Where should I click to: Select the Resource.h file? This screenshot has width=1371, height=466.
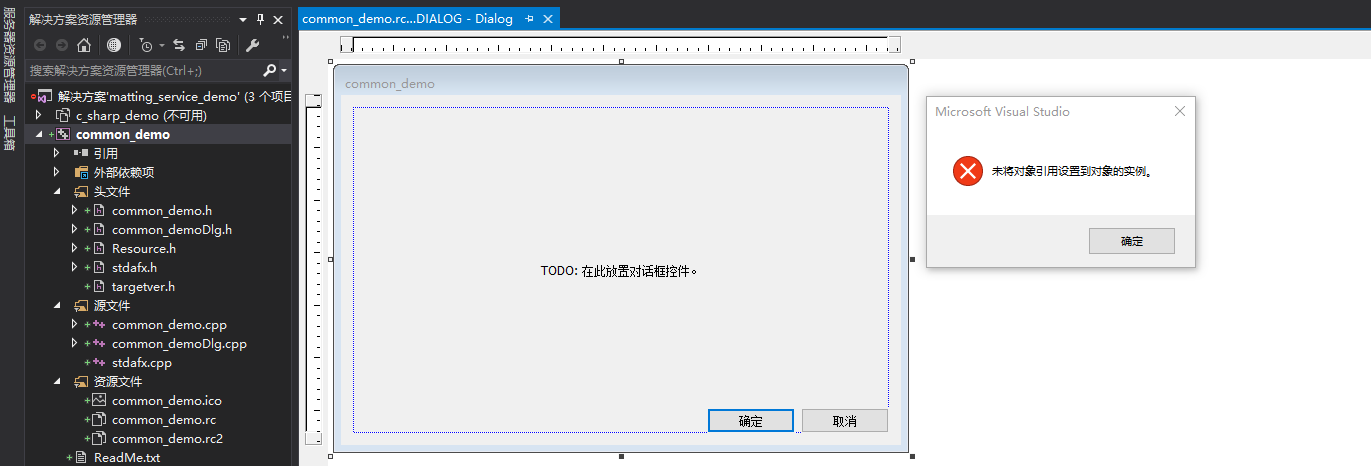(x=144, y=249)
